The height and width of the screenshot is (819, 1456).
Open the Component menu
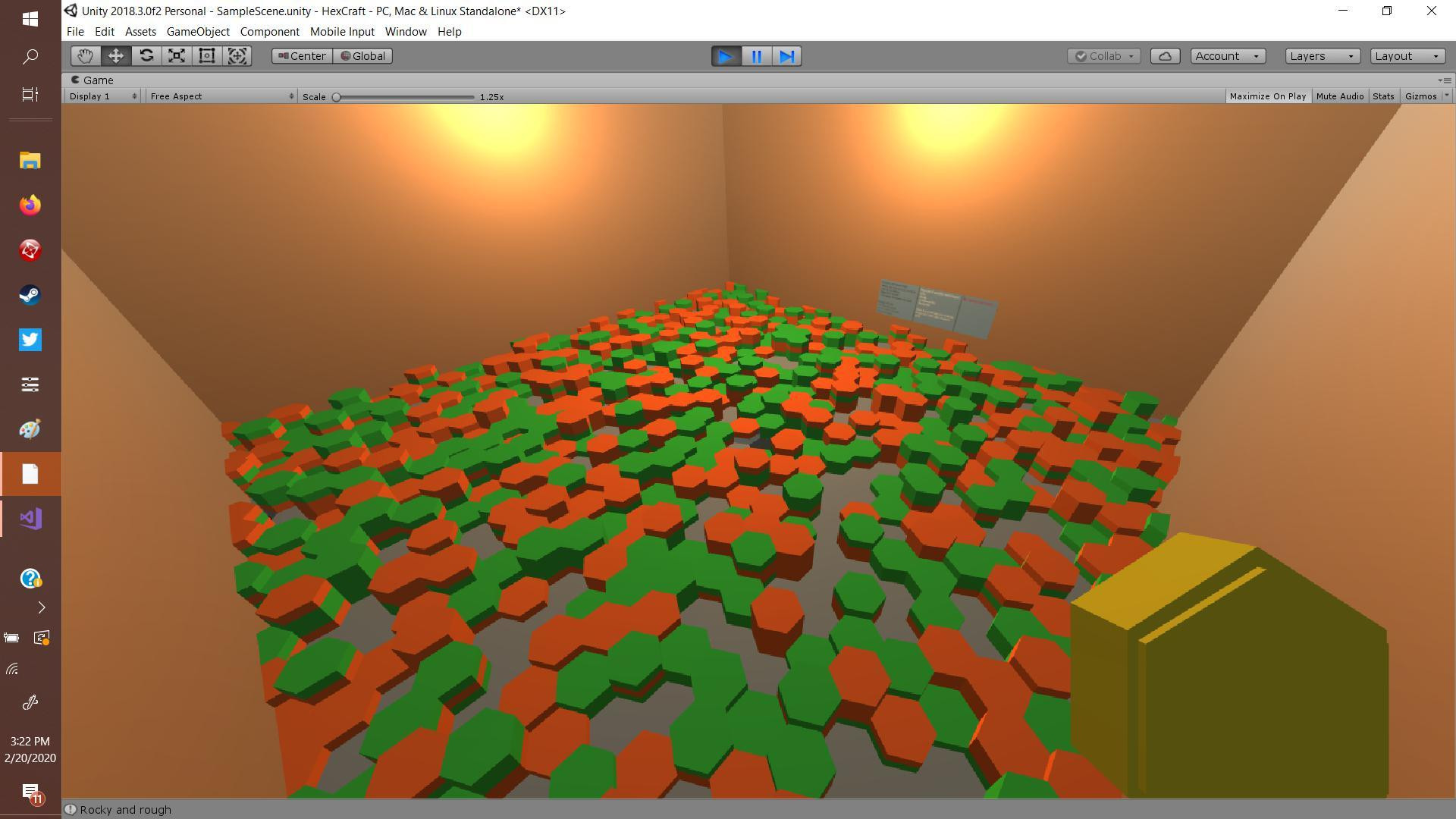[269, 32]
